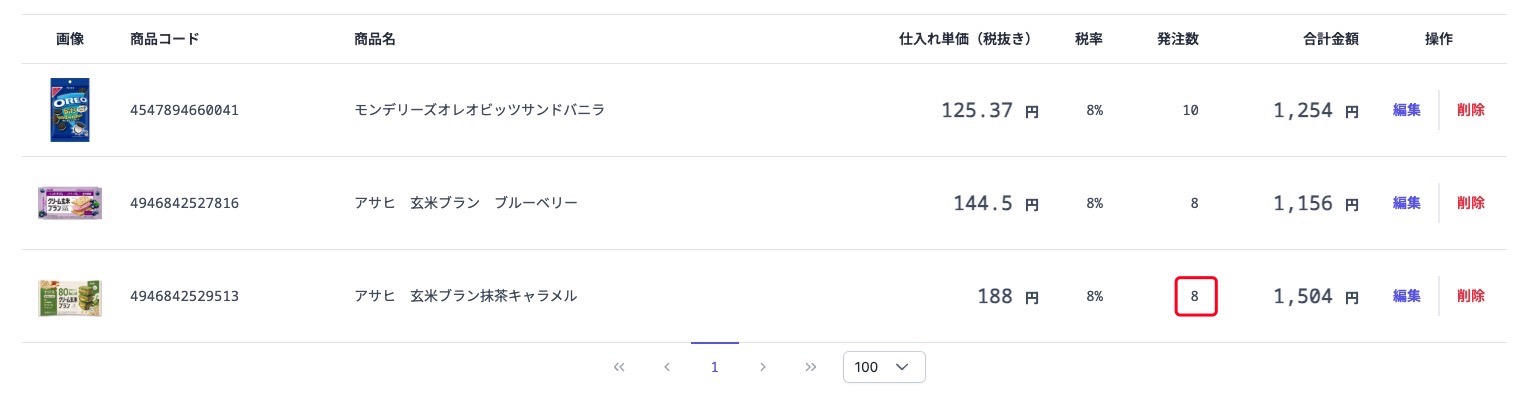Go to the first page arrow
The width and height of the screenshot is (1528, 407).
(619, 367)
